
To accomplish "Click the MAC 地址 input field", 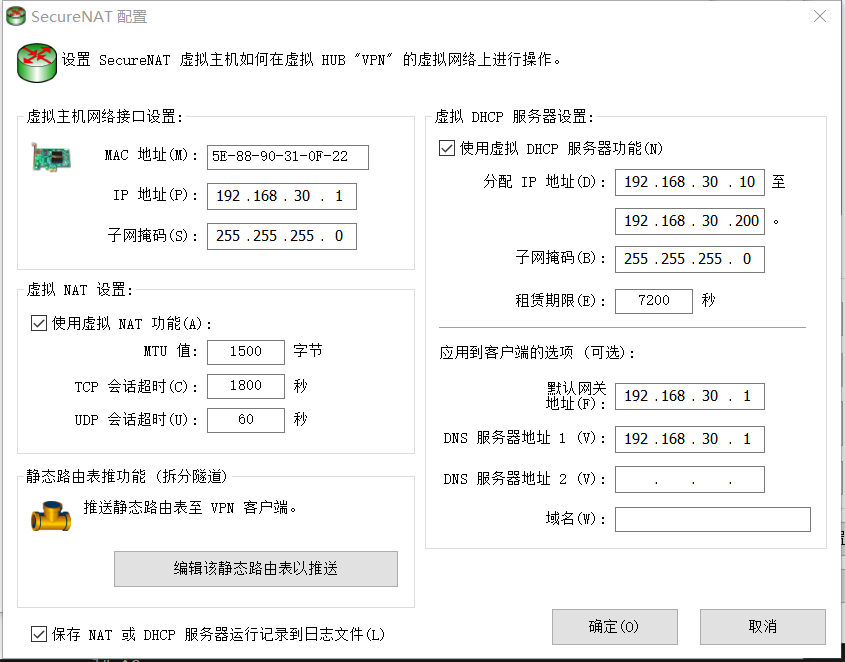I will click(288, 157).
